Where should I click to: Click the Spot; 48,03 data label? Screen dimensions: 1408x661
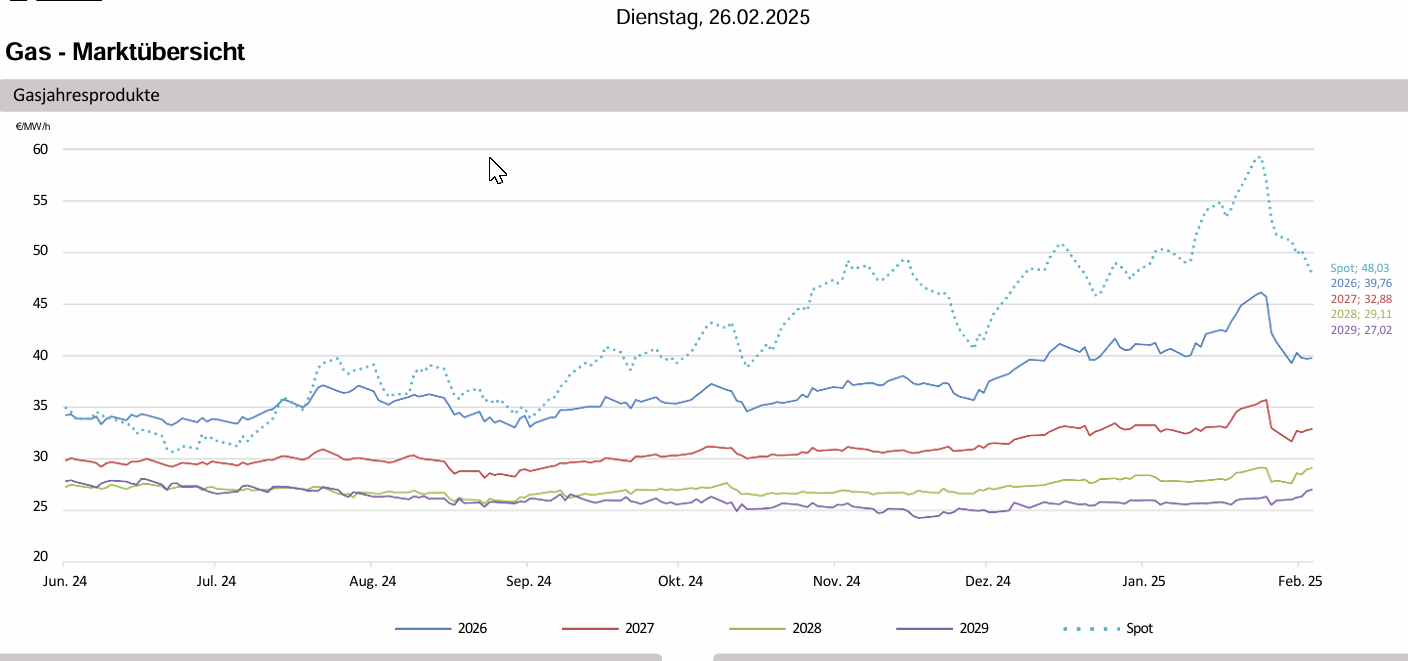[1359, 268]
